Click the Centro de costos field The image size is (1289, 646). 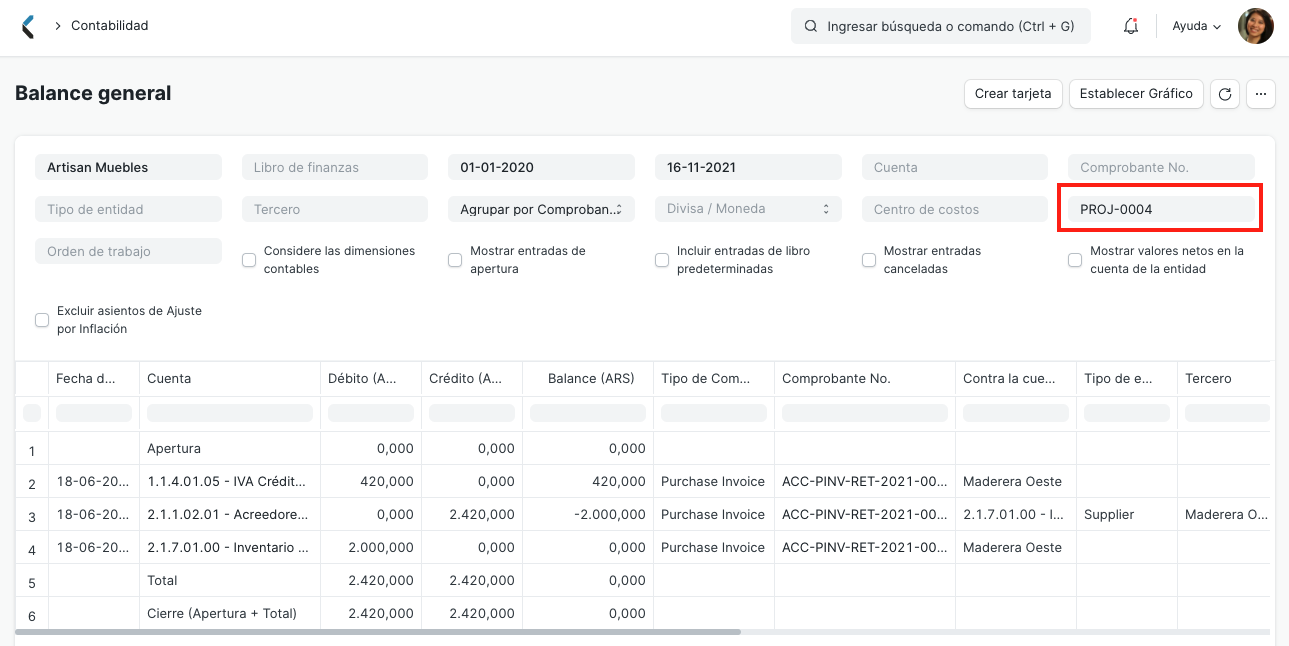point(955,209)
